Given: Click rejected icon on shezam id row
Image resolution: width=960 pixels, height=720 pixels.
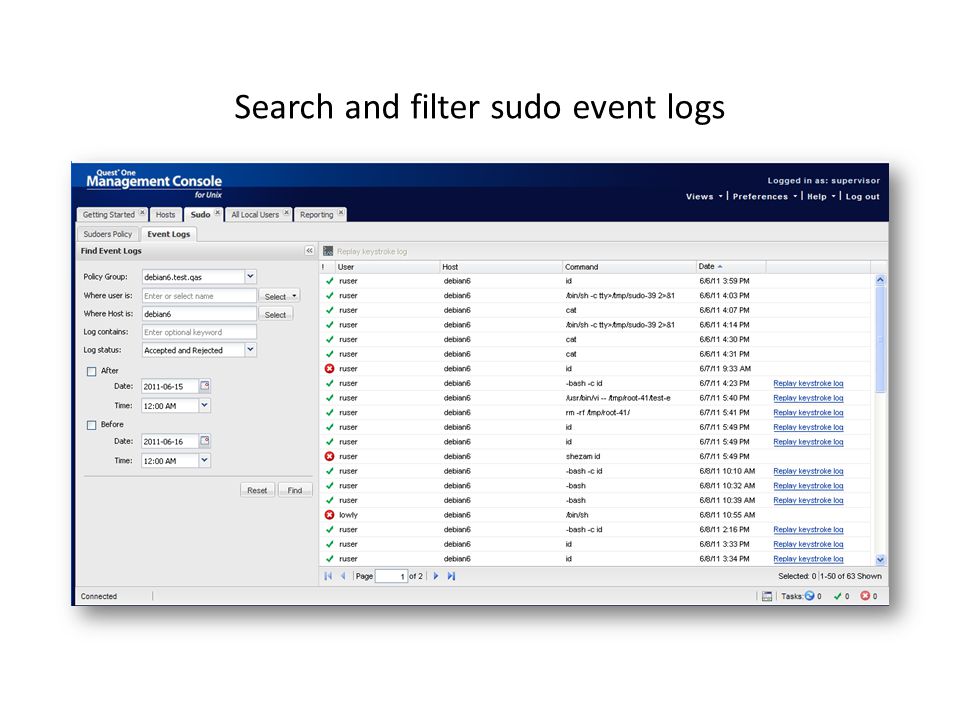Looking at the screenshot, I should coord(329,456).
